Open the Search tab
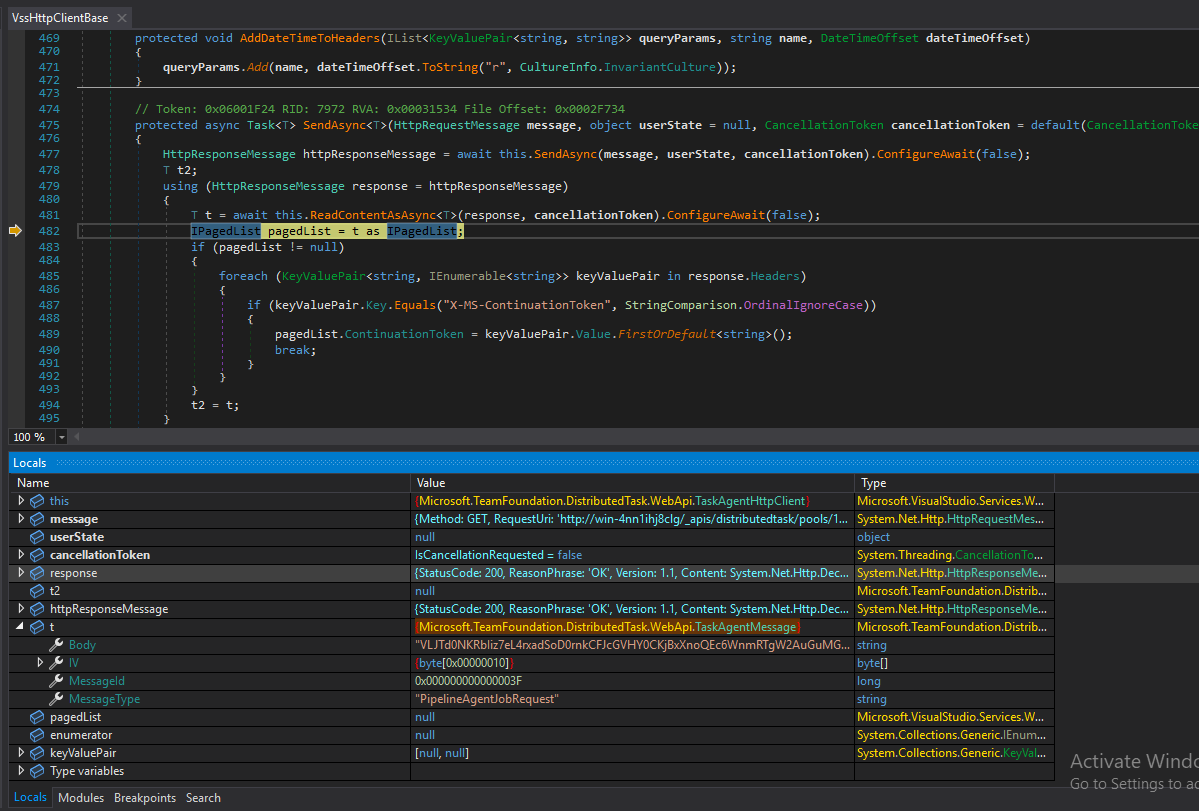This screenshot has width=1199, height=811. pos(203,798)
